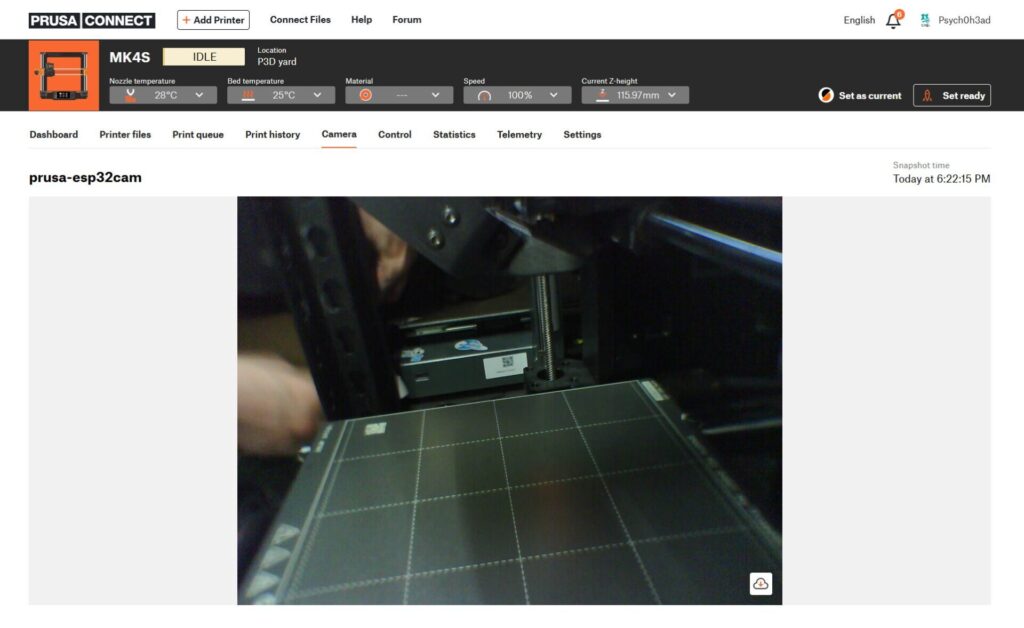Viewport: 1024px width, 628px height.
Task: Open the Print queue tab
Action: pyautogui.click(x=198, y=134)
